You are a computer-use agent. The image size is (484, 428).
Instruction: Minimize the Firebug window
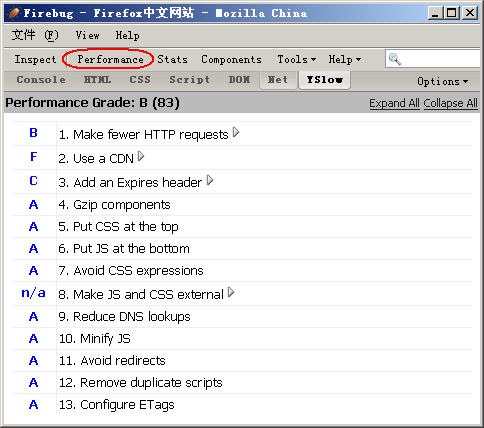pyautogui.click(x=435, y=13)
